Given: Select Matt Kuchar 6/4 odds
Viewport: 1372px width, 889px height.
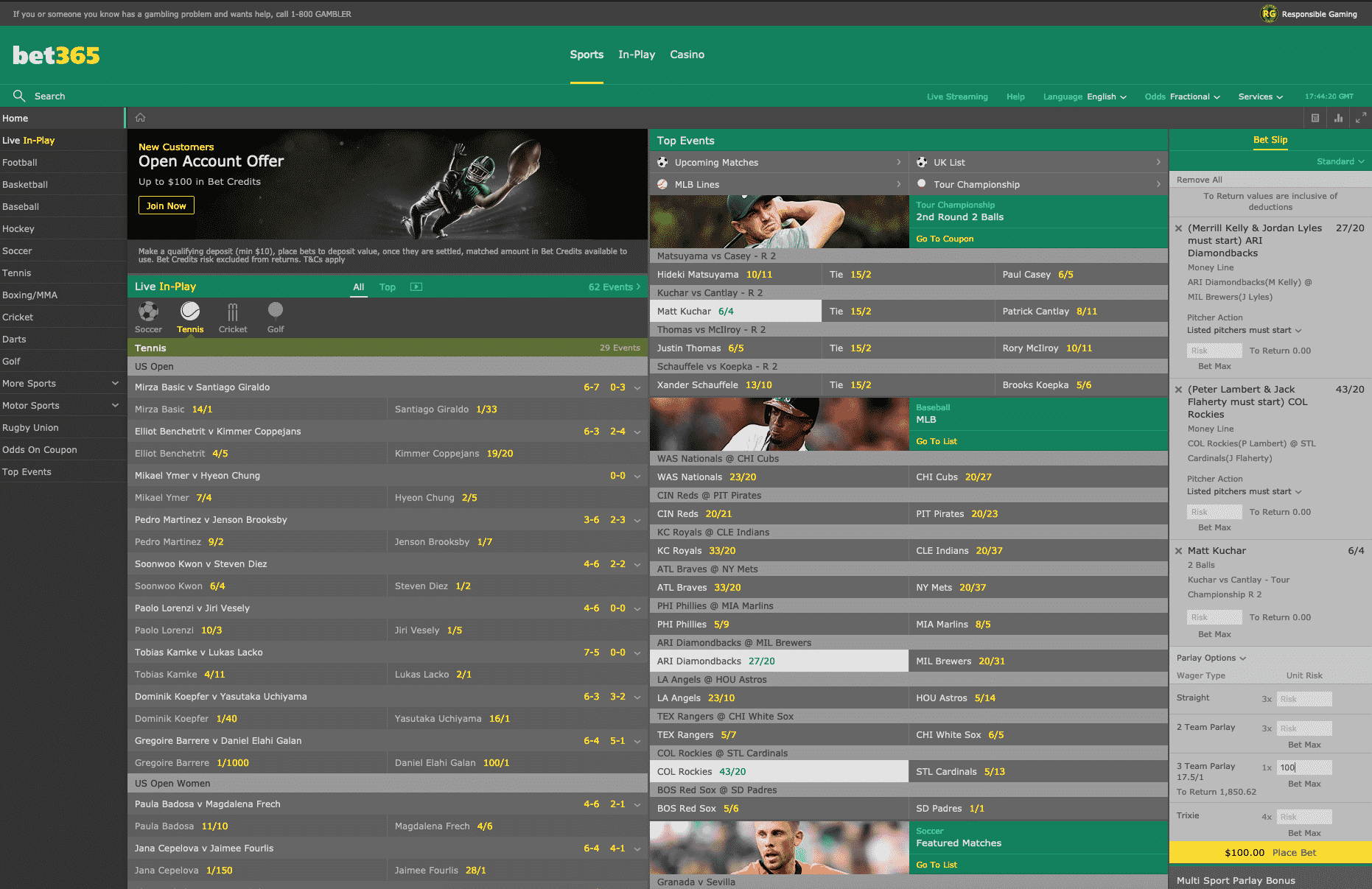Looking at the screenshot, I should tap(735, 311).
